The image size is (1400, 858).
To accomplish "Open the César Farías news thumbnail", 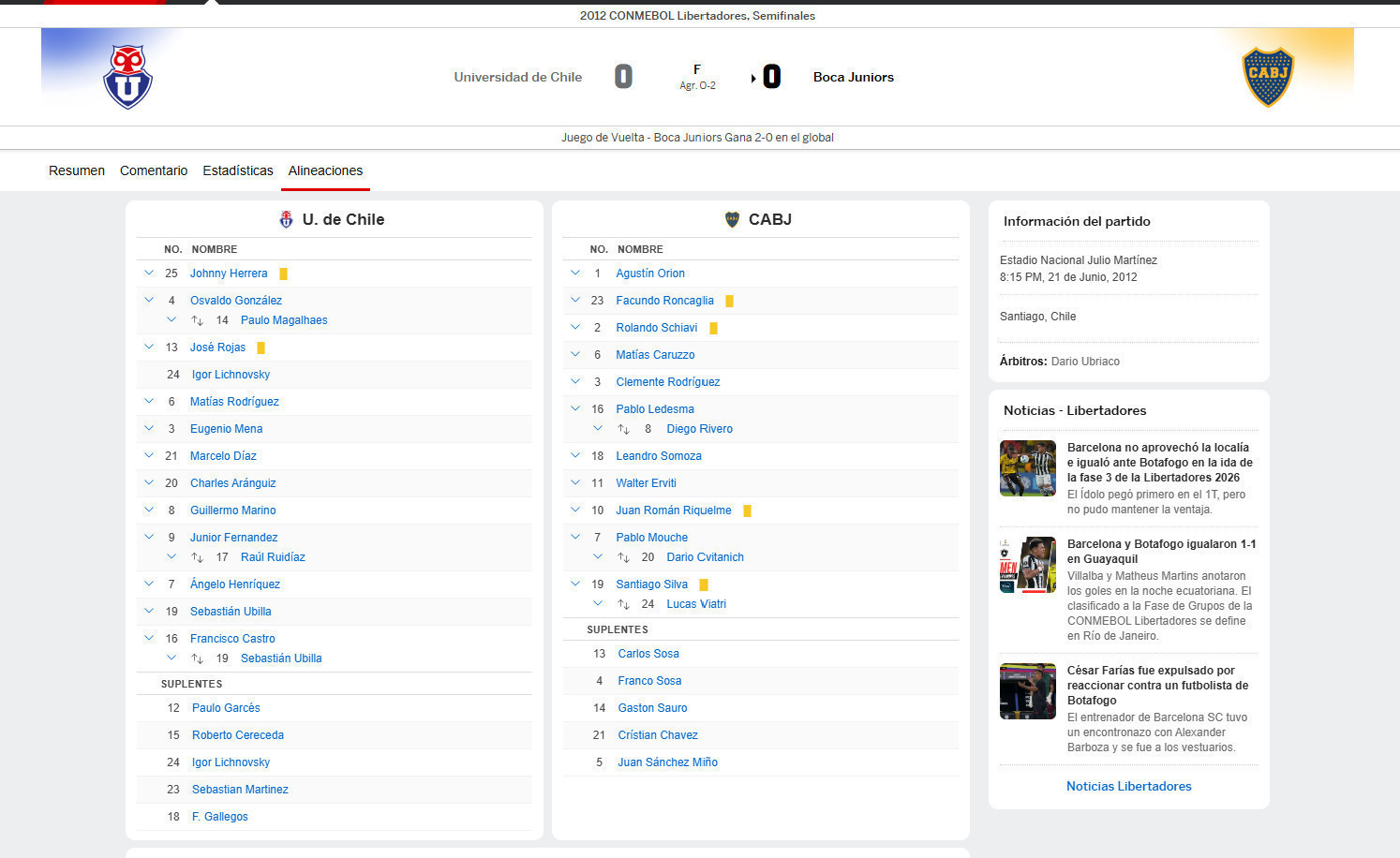I will point(1027,691).
